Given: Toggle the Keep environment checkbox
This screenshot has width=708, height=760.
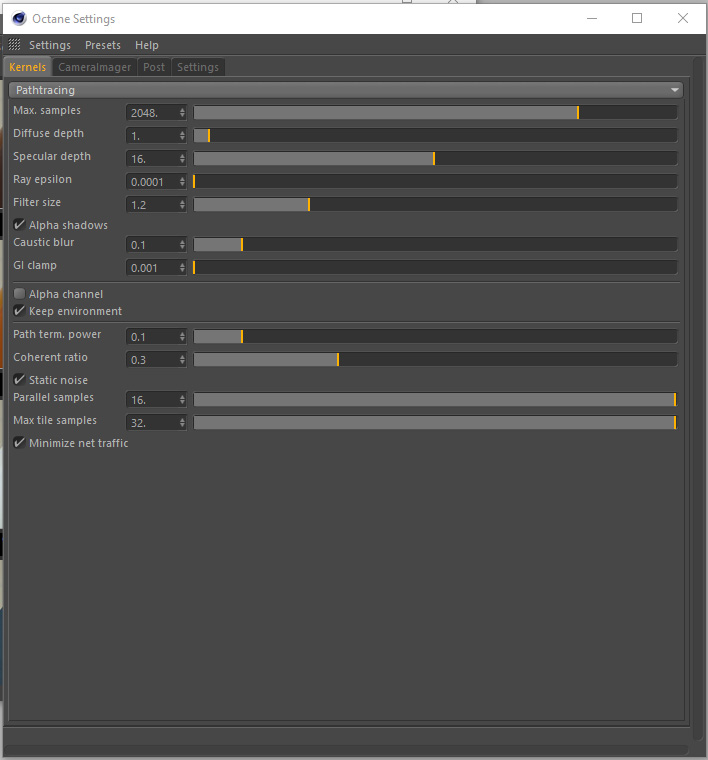Looking at the screenshot, I should (19, 311).
